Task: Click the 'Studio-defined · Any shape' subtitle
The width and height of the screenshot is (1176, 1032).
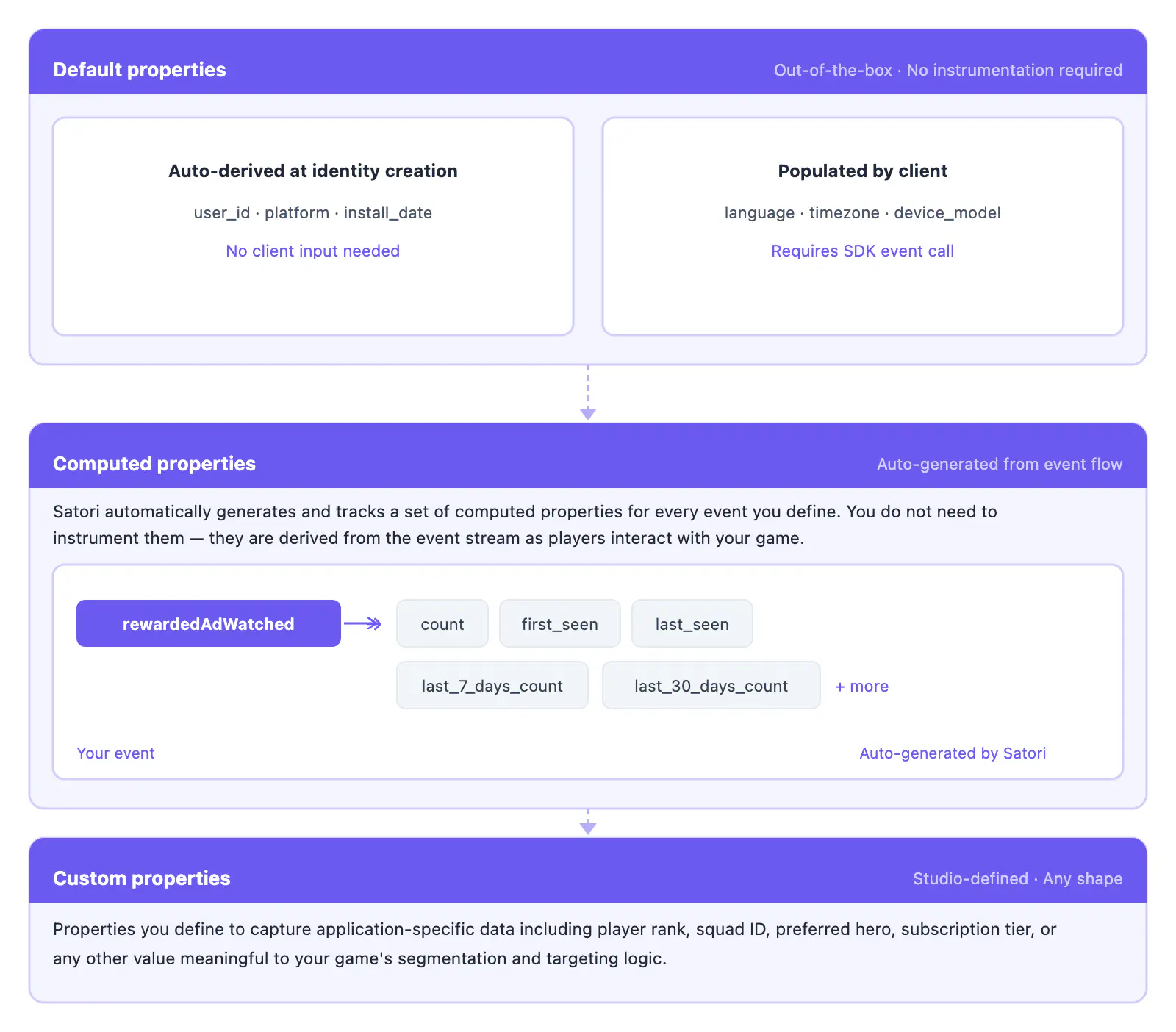Action: click(1017, 879)
